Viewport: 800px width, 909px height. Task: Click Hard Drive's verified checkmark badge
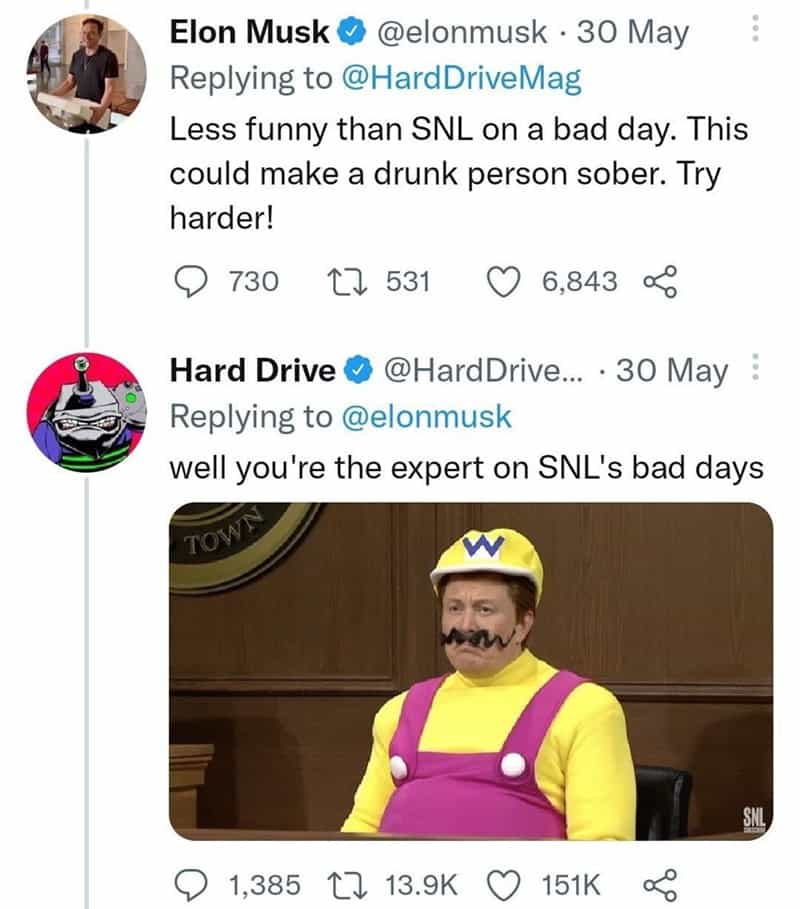coord(356,369)
